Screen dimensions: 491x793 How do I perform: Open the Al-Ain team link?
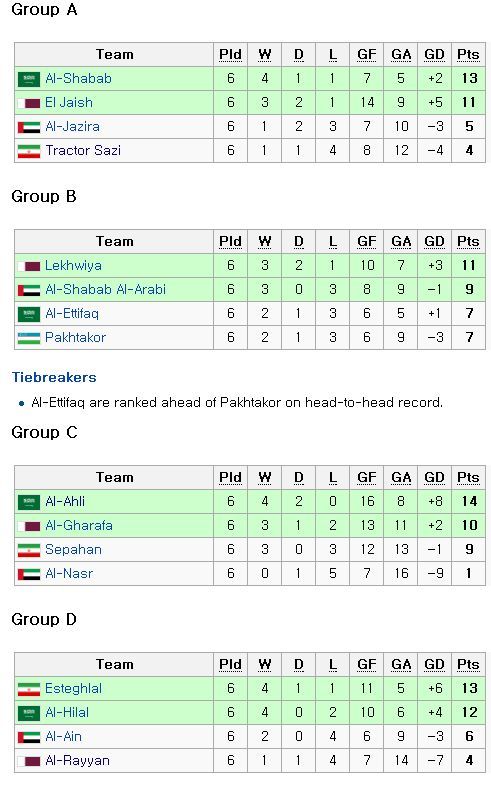63,736
